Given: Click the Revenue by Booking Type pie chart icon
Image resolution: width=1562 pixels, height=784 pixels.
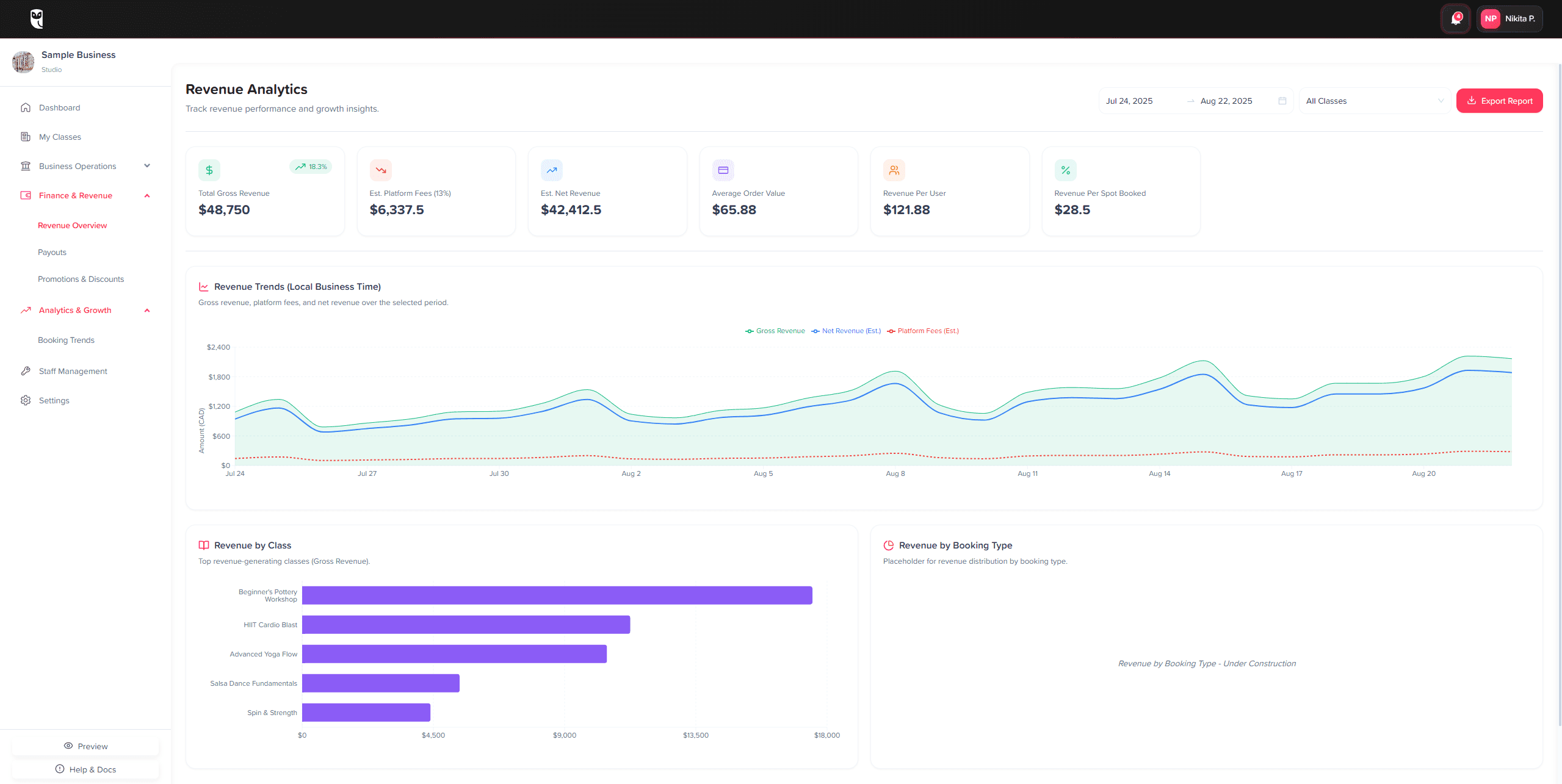Looking at the screenshot, I should click(x=888, y=545).
